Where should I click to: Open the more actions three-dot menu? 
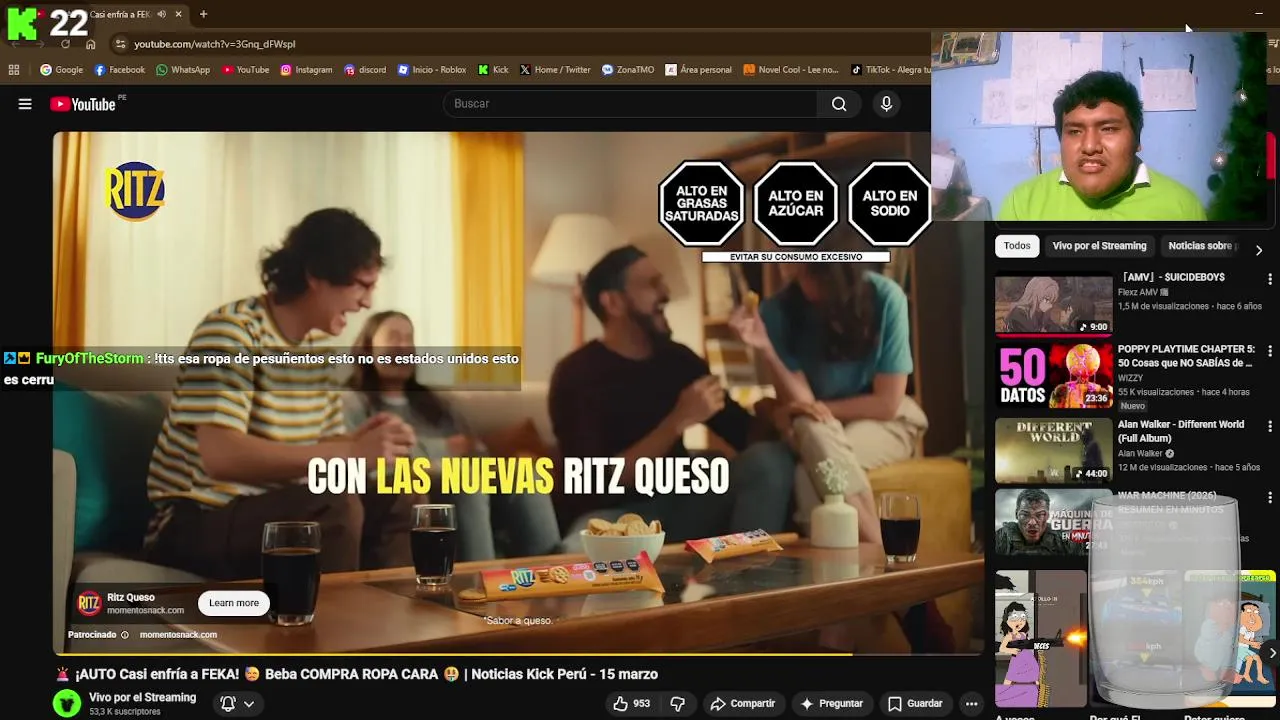[x=971, y=704]
